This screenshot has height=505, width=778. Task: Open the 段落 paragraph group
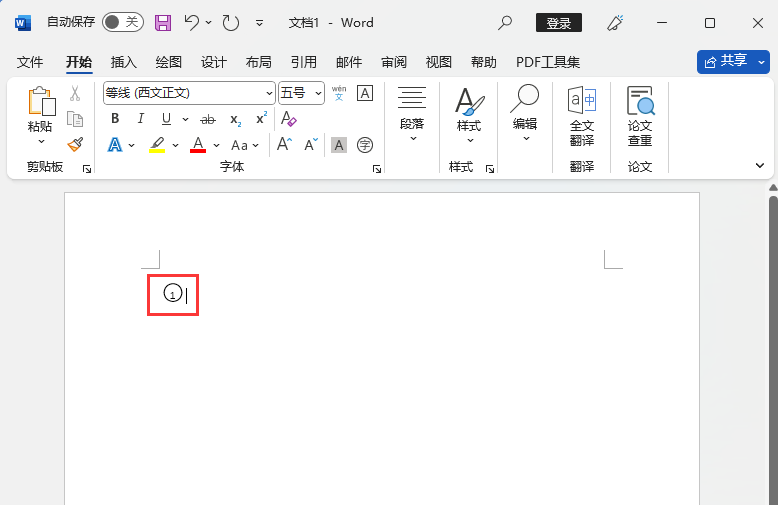click(412, 114)
